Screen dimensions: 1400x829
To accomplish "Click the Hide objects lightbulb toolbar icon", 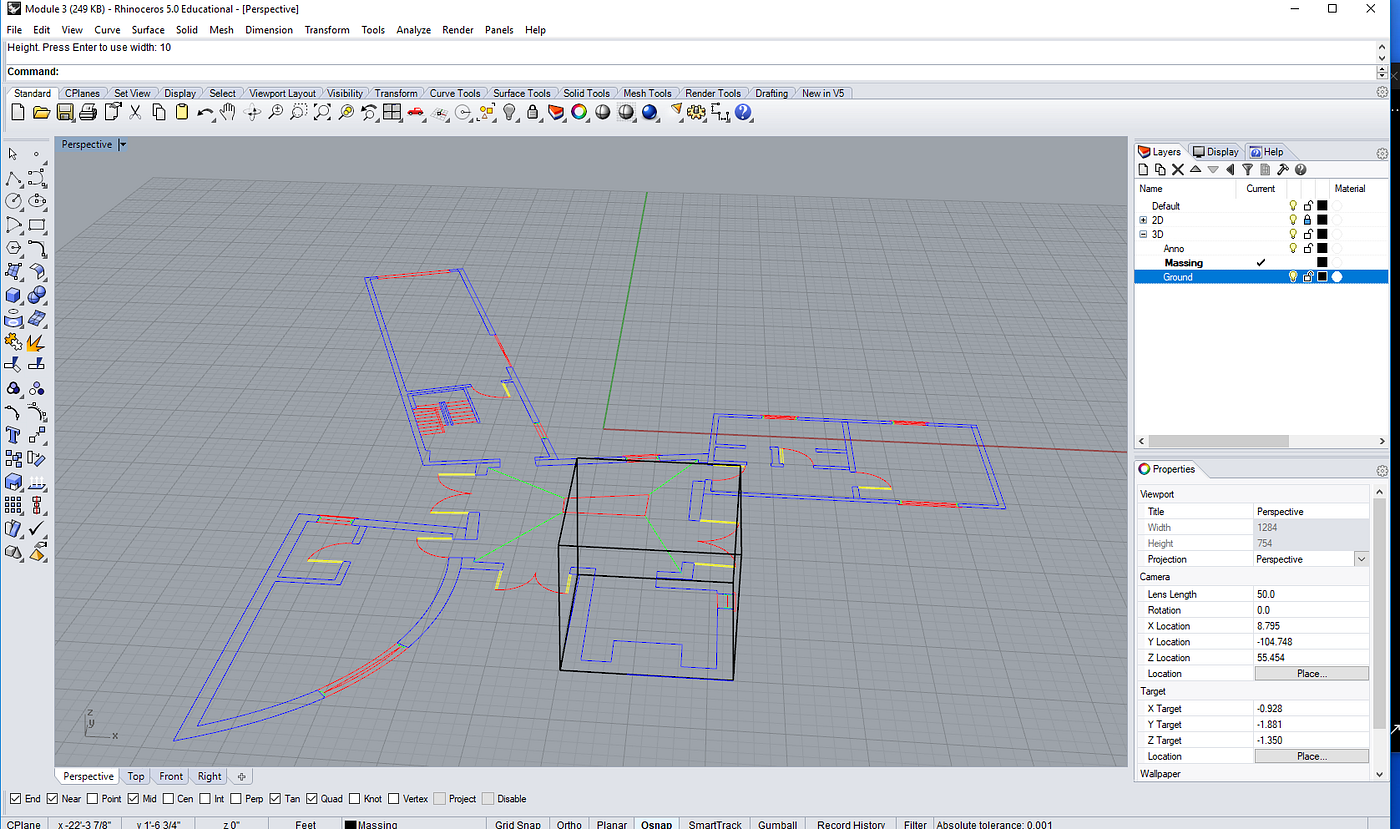I will click(x=509, y=113).
